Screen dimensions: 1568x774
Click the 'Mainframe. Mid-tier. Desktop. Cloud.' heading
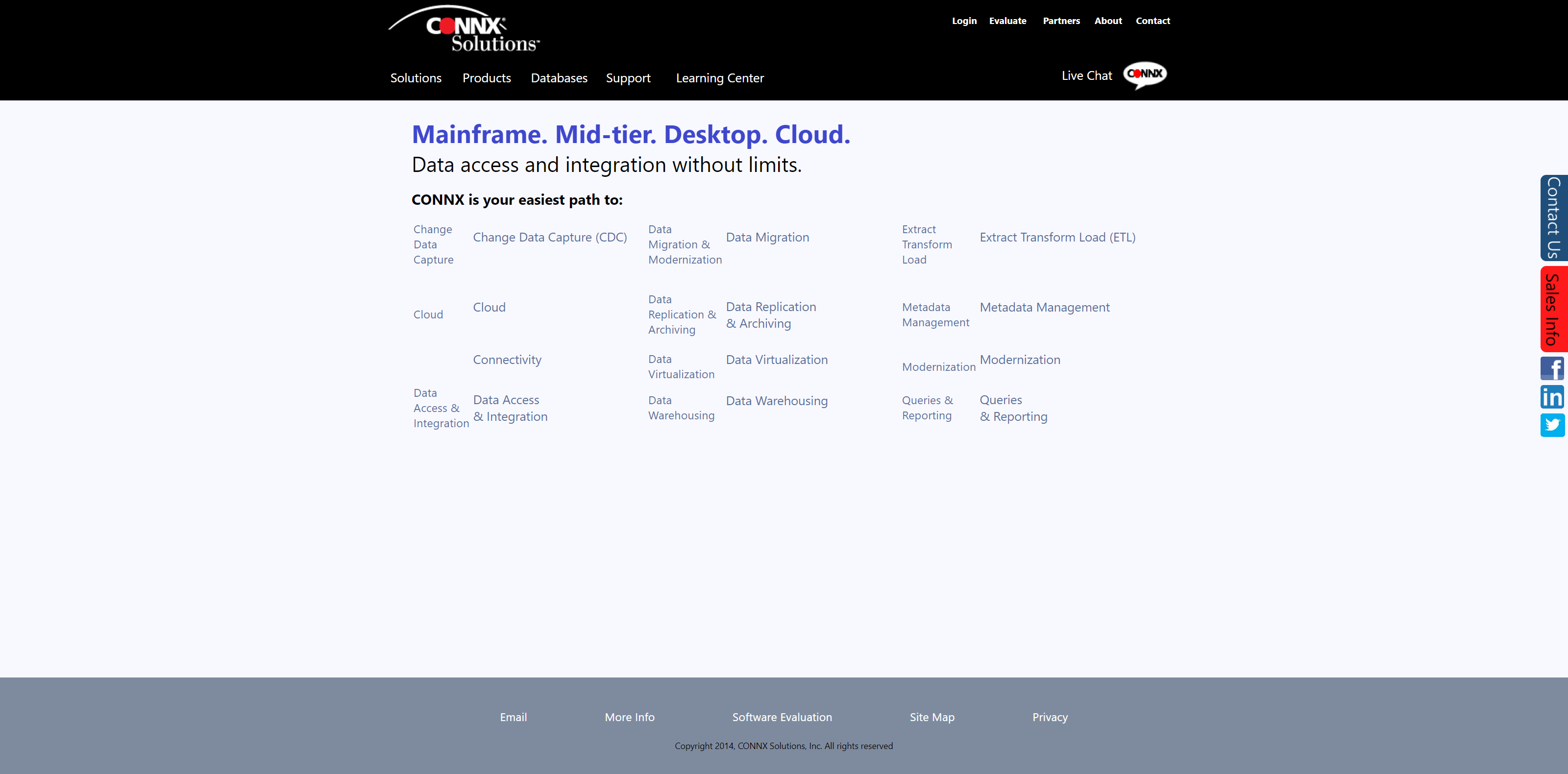(x=631, y=135)
